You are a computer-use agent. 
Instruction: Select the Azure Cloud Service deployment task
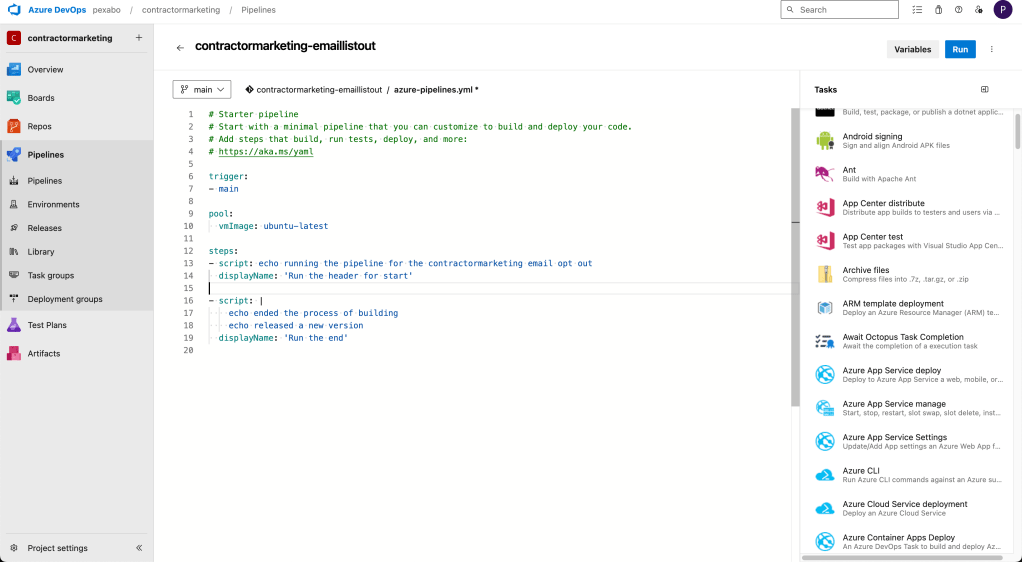coord(909,508)
